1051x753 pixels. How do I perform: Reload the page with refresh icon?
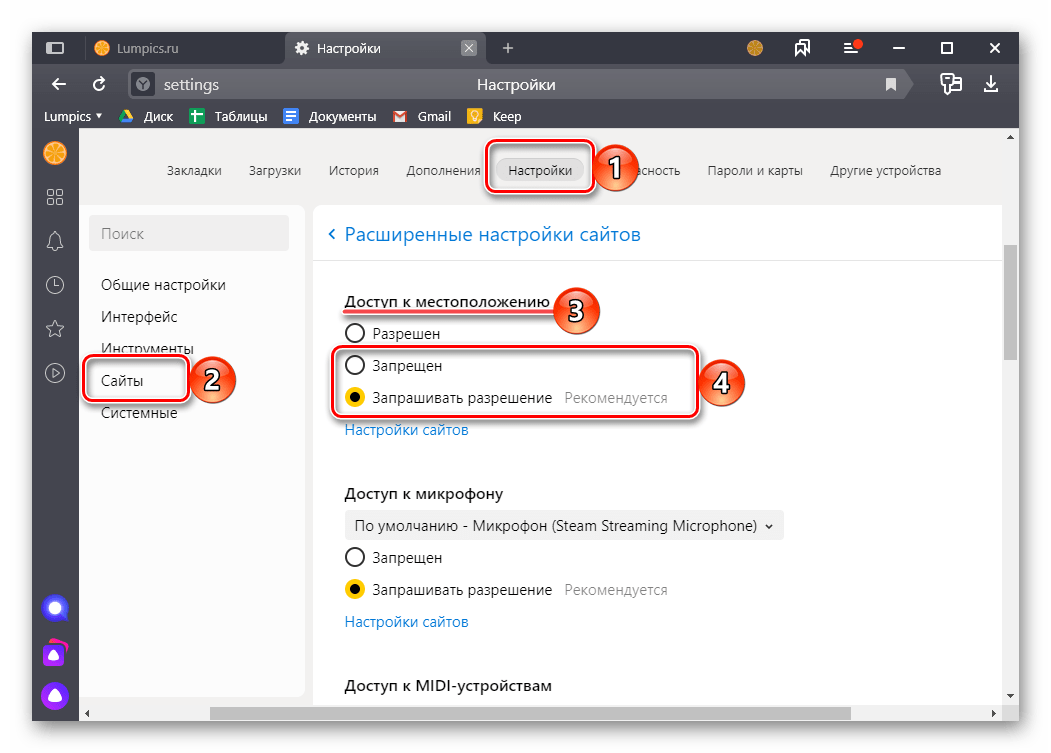click(x=99, y=84)
